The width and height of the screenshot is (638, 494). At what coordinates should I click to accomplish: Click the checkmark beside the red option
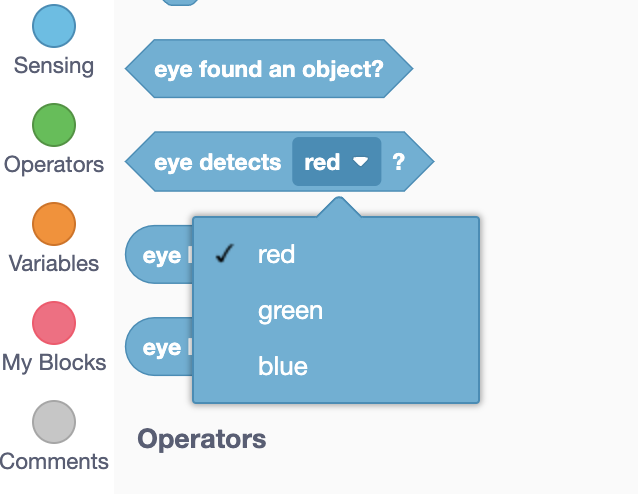[x=225, y=254]
